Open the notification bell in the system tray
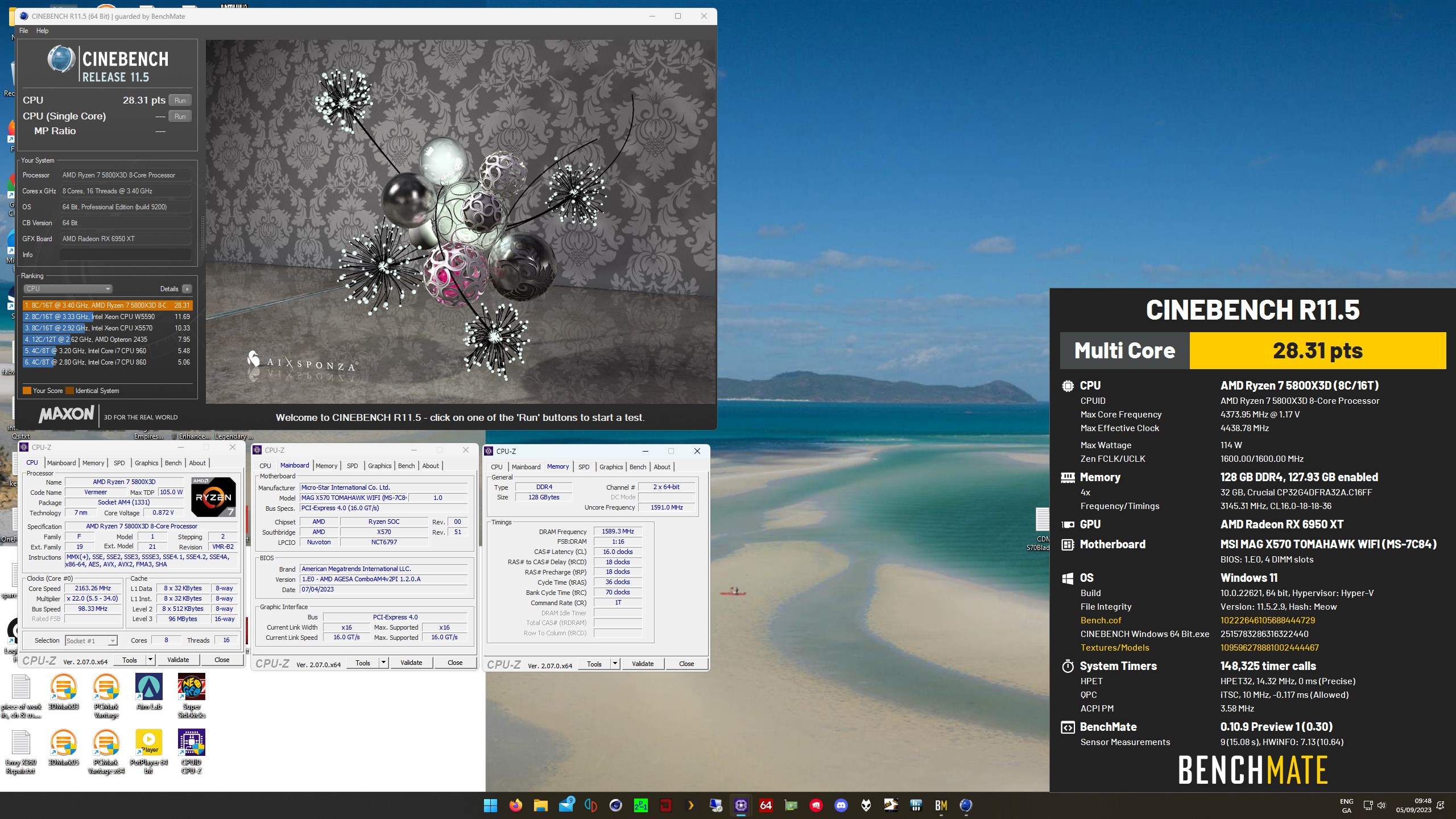Viewport: 1456px width, 819px height. [1441, 805]
